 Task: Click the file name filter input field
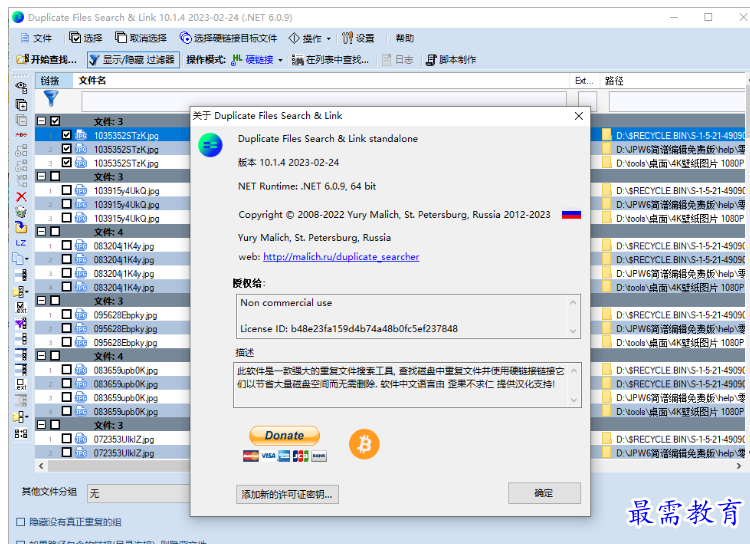(324, 101)
